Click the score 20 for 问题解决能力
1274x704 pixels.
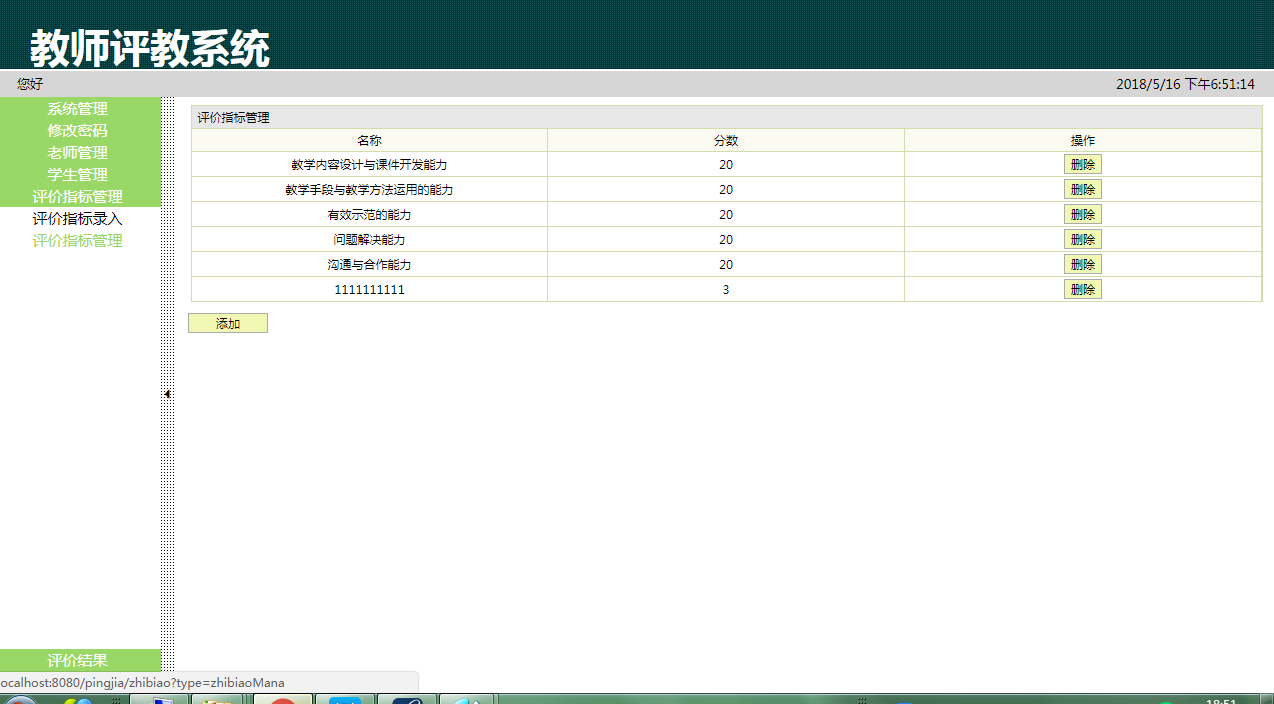(726, 240)
